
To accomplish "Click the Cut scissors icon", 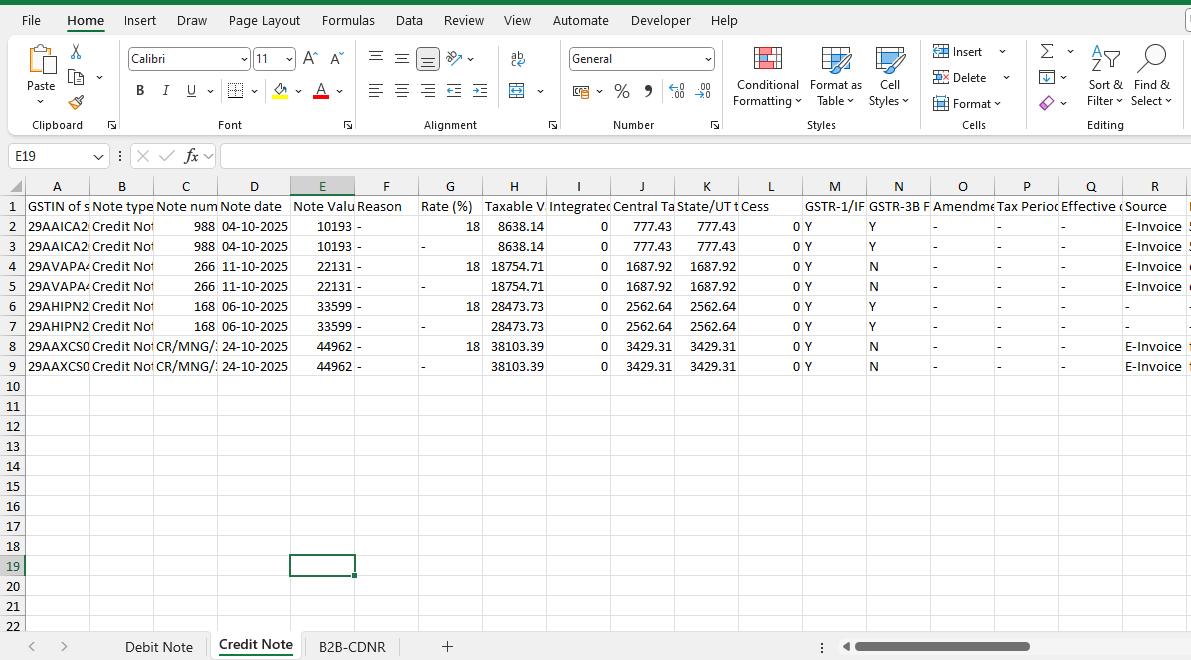I will 76,52.
